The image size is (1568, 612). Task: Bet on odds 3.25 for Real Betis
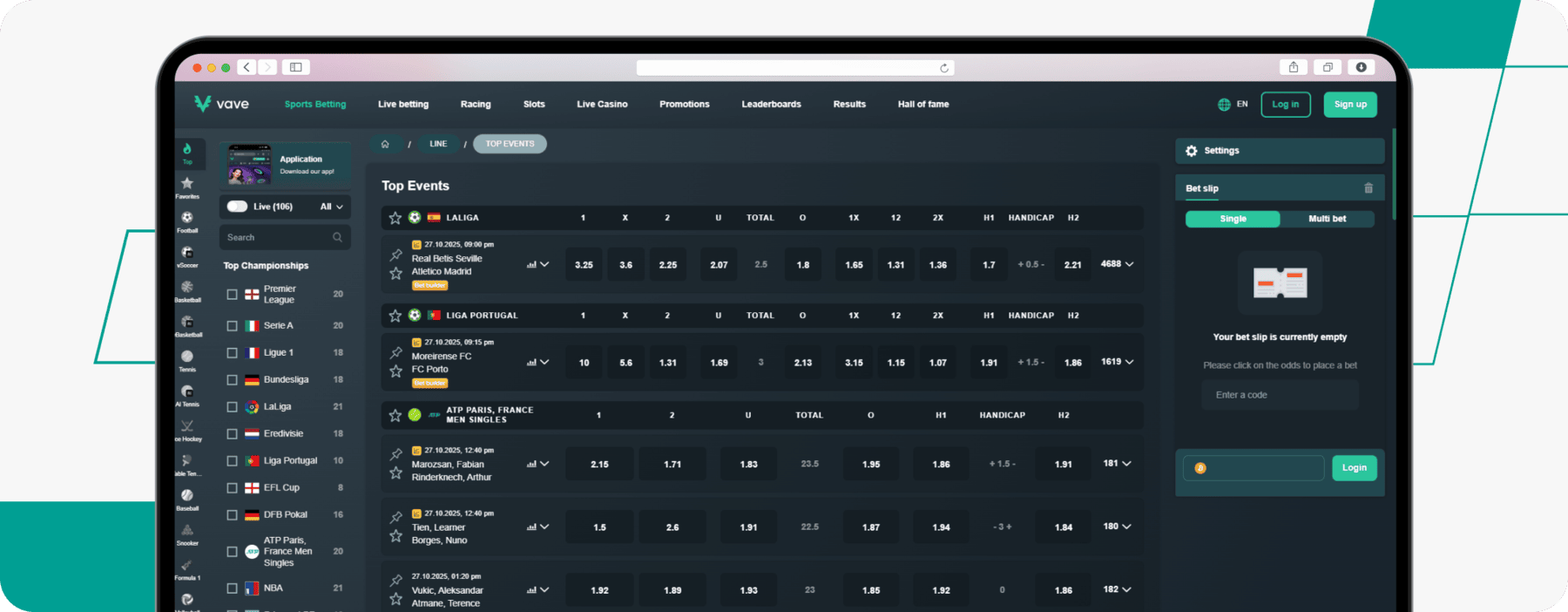pyautogui.click(x=584, y=265)
